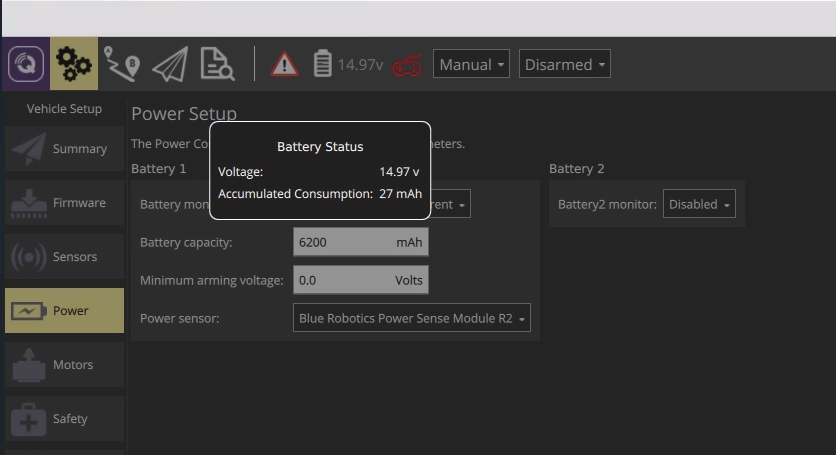Click the Sensors radio wave icon
This screenshot has width=836, height=455.
point(29,257)
